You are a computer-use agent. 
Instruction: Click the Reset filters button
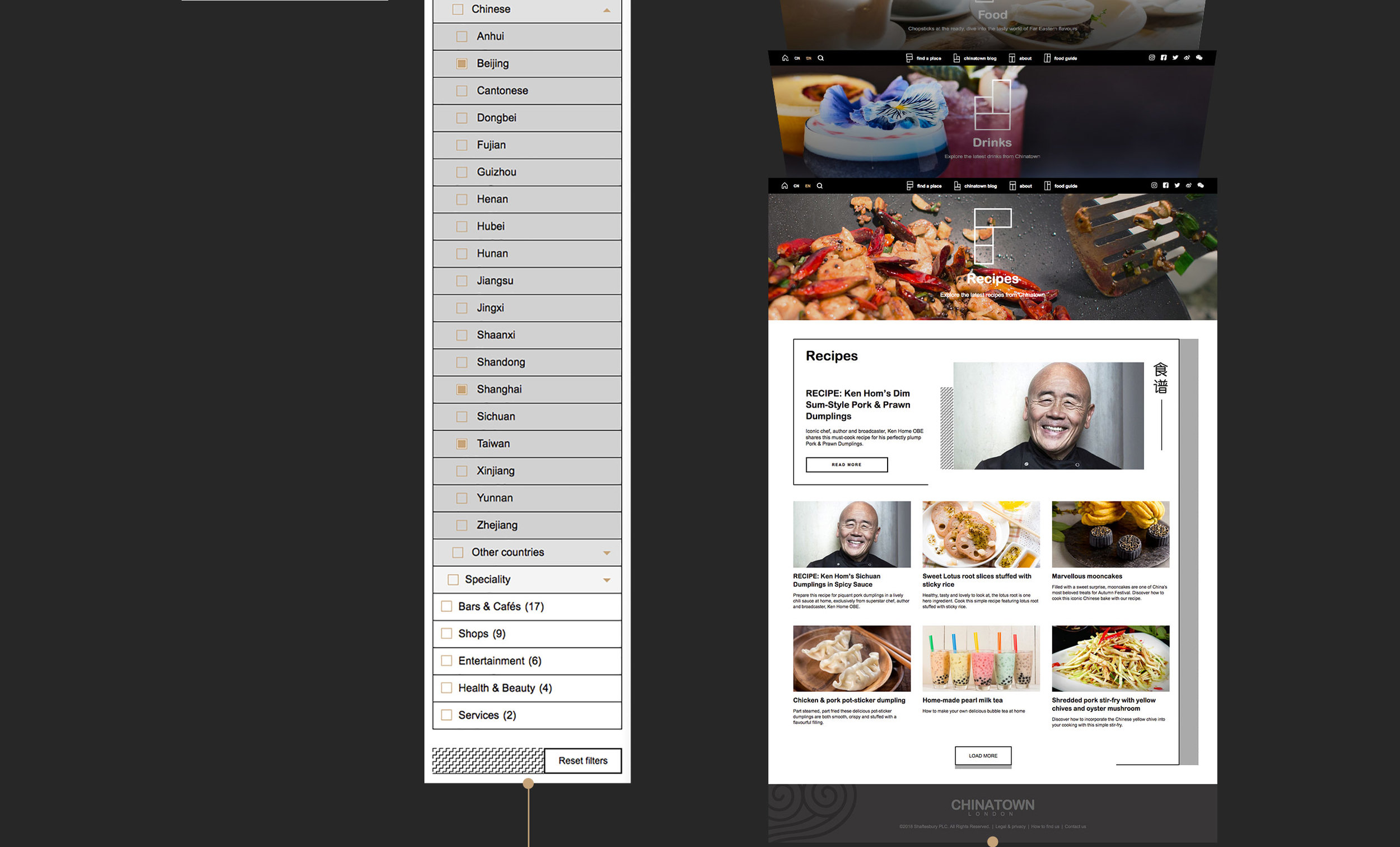click(582, 760)
